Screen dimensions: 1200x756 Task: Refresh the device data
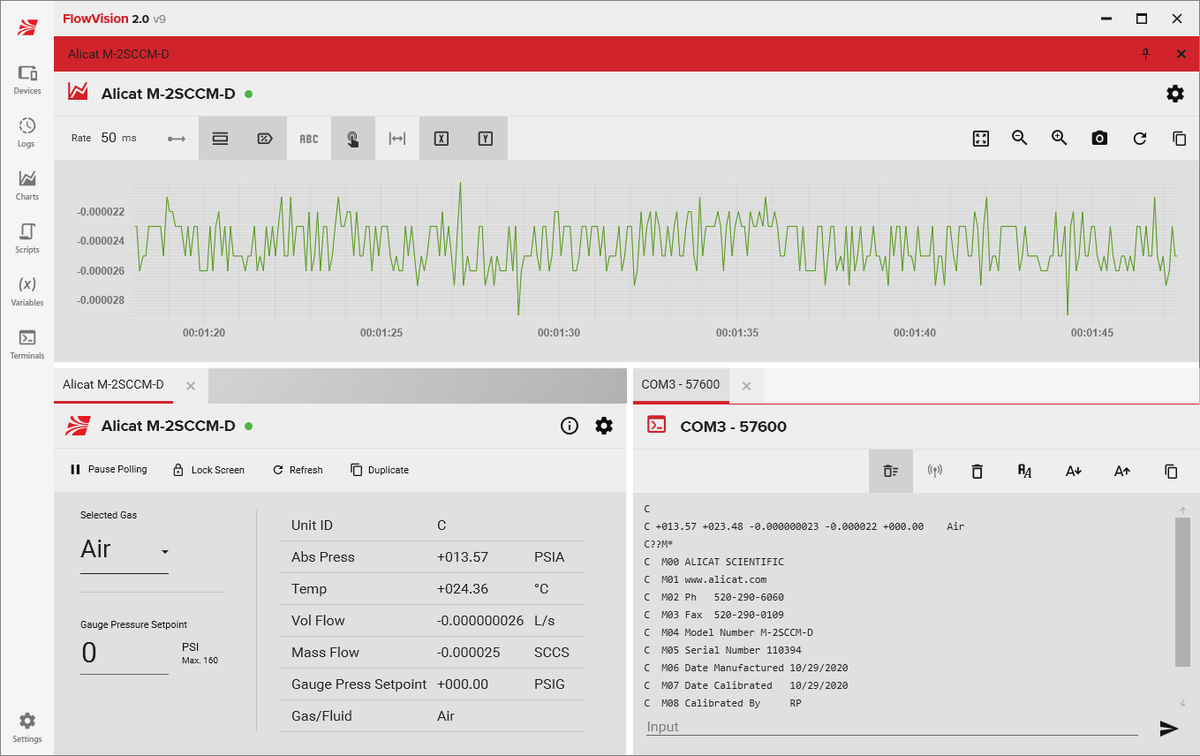[297, 470]
